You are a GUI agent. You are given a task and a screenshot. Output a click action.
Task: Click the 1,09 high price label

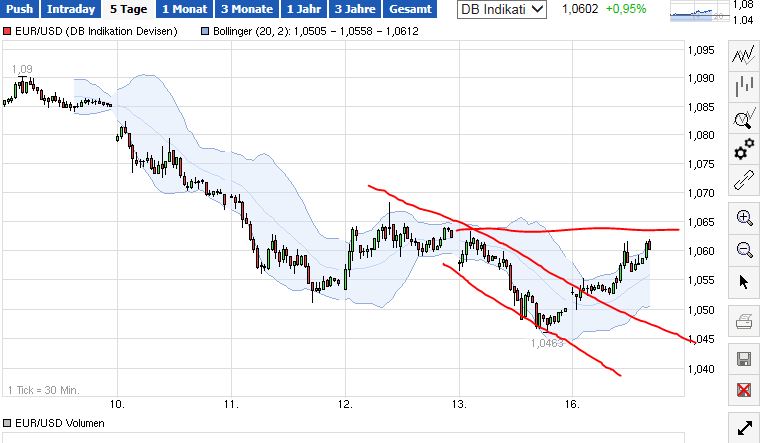click(x=22, y=69)
